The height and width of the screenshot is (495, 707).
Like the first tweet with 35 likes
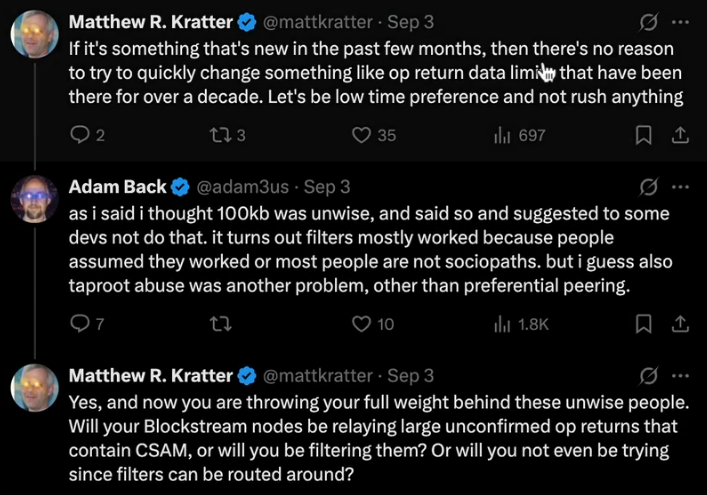pyautogui.click(x=362, y=135)
